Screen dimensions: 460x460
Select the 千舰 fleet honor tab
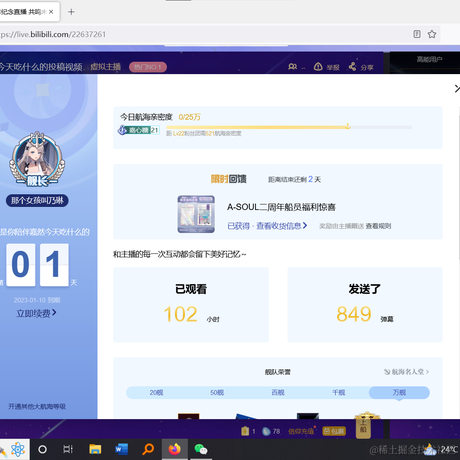click(x=338, y=393)
